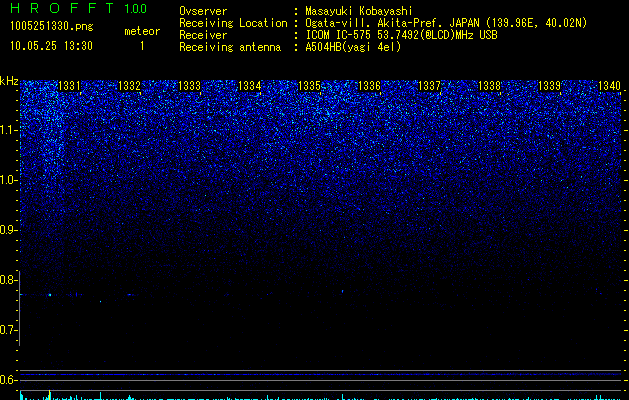This screenshot has height=400, width=629.
Task: Click the 0.8 kHz axis label
Action: click(9, 280)
